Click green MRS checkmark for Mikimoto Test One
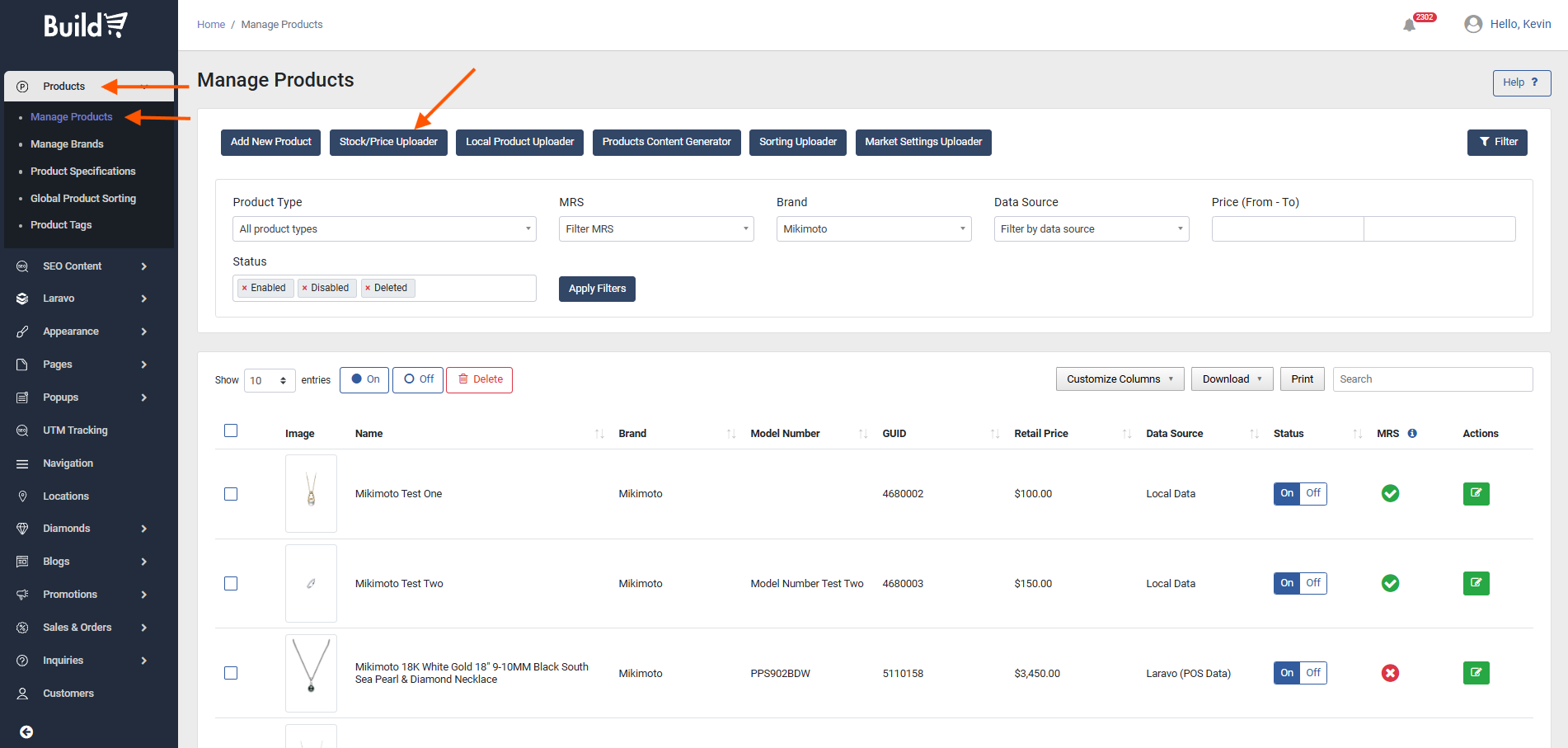Screen dimensions: 1568x748 [1390, 494]
